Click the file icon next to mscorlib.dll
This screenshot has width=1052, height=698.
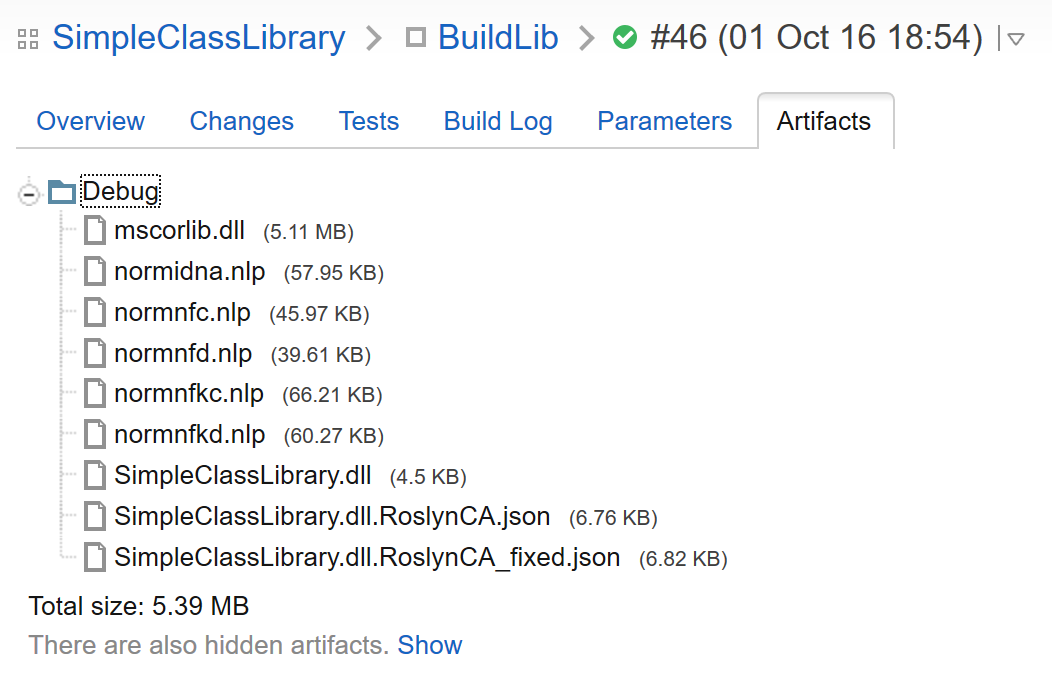[x=95, y=230]
